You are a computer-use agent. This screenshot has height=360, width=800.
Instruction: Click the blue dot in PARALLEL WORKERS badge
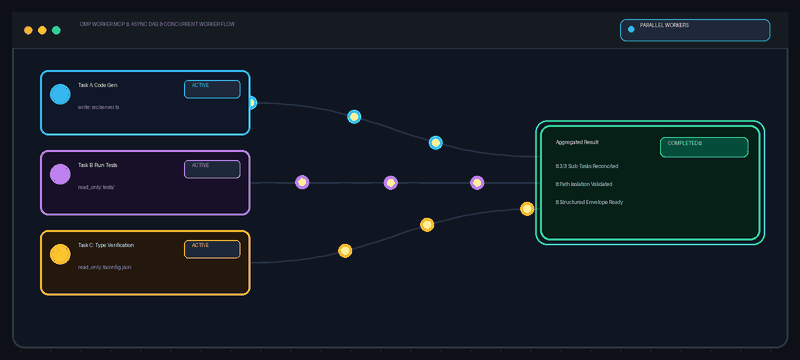(x=631, y=29)
